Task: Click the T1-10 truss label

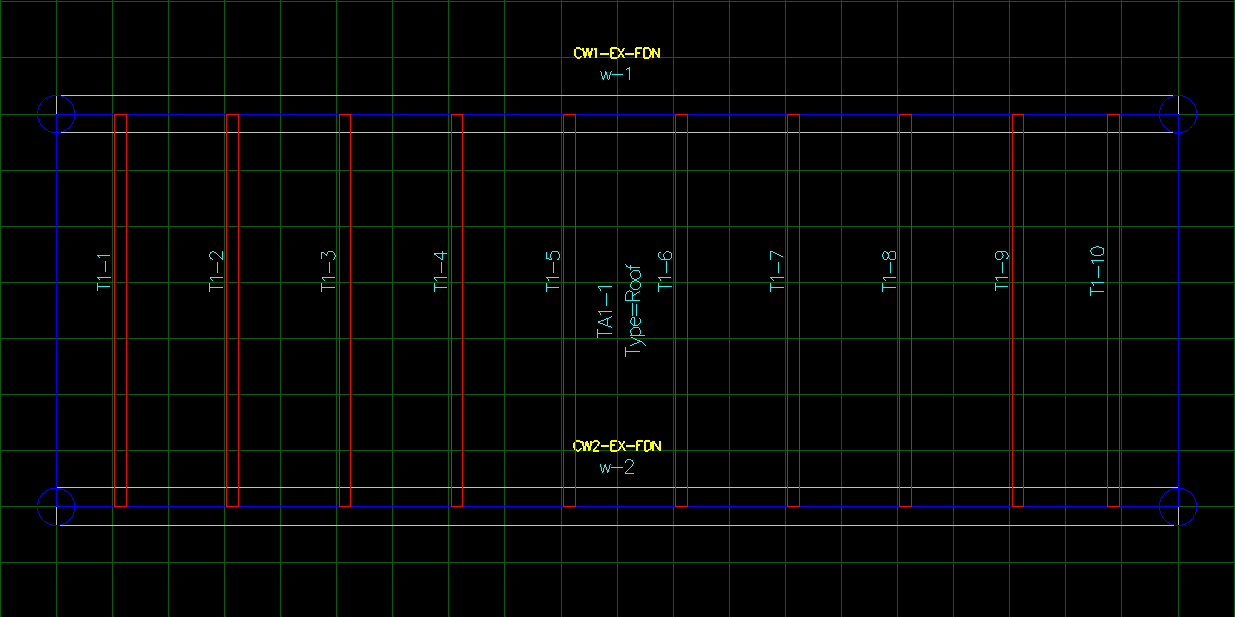Action: point(1097,270)
